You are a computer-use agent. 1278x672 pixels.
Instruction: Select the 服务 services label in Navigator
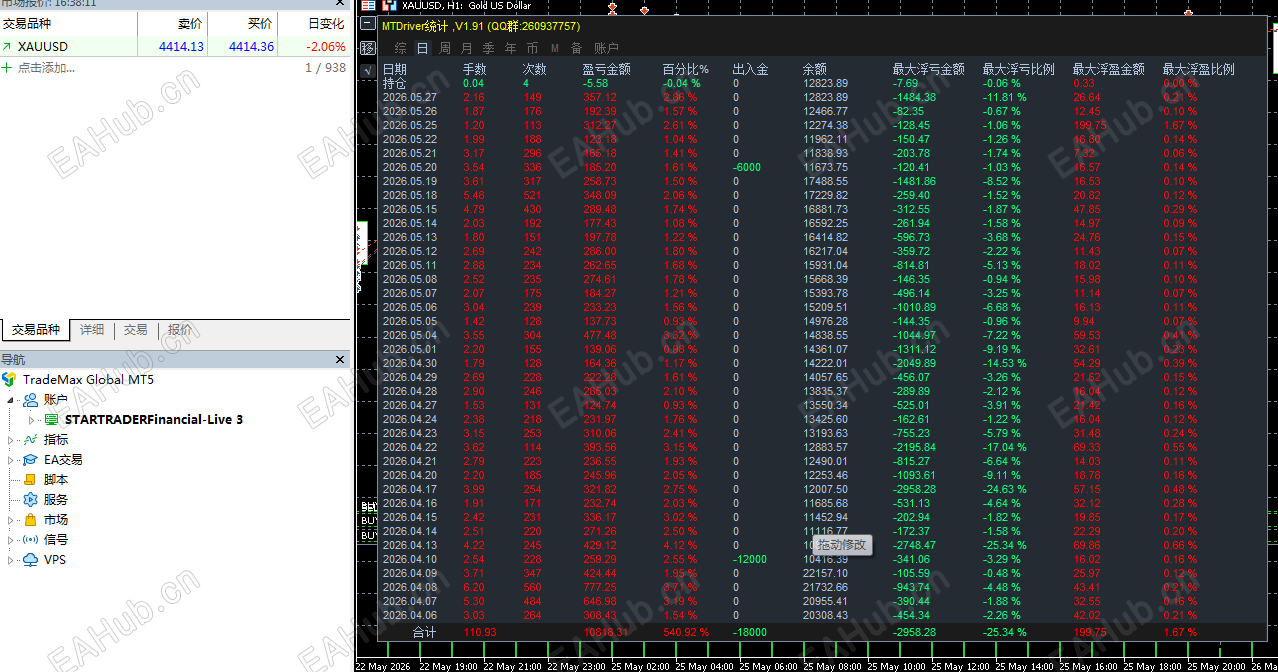click(x=56, y=500)
